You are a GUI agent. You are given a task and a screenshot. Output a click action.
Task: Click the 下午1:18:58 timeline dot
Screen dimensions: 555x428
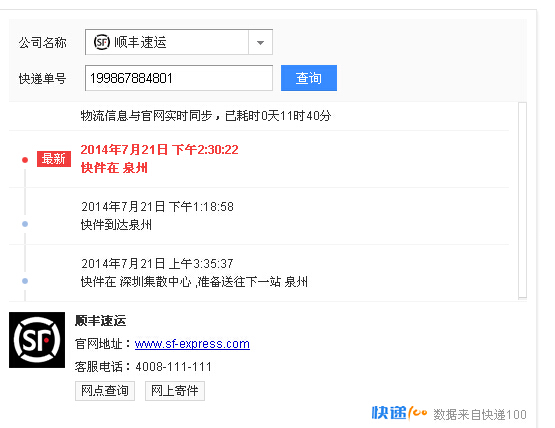[x=25, y=224]
